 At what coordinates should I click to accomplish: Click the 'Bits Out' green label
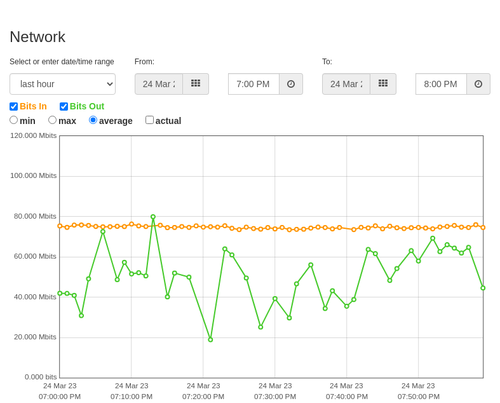pos(87,106)
